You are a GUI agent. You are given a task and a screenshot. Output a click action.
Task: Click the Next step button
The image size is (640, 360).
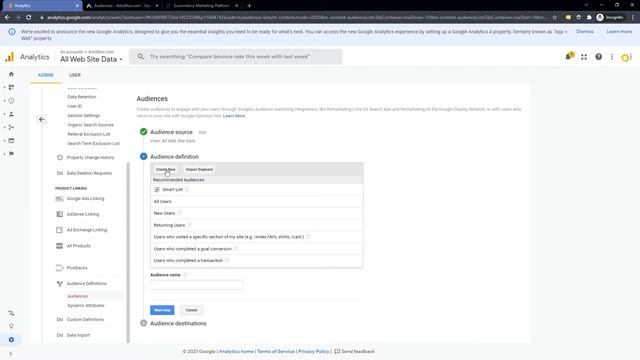click(162, 310)
